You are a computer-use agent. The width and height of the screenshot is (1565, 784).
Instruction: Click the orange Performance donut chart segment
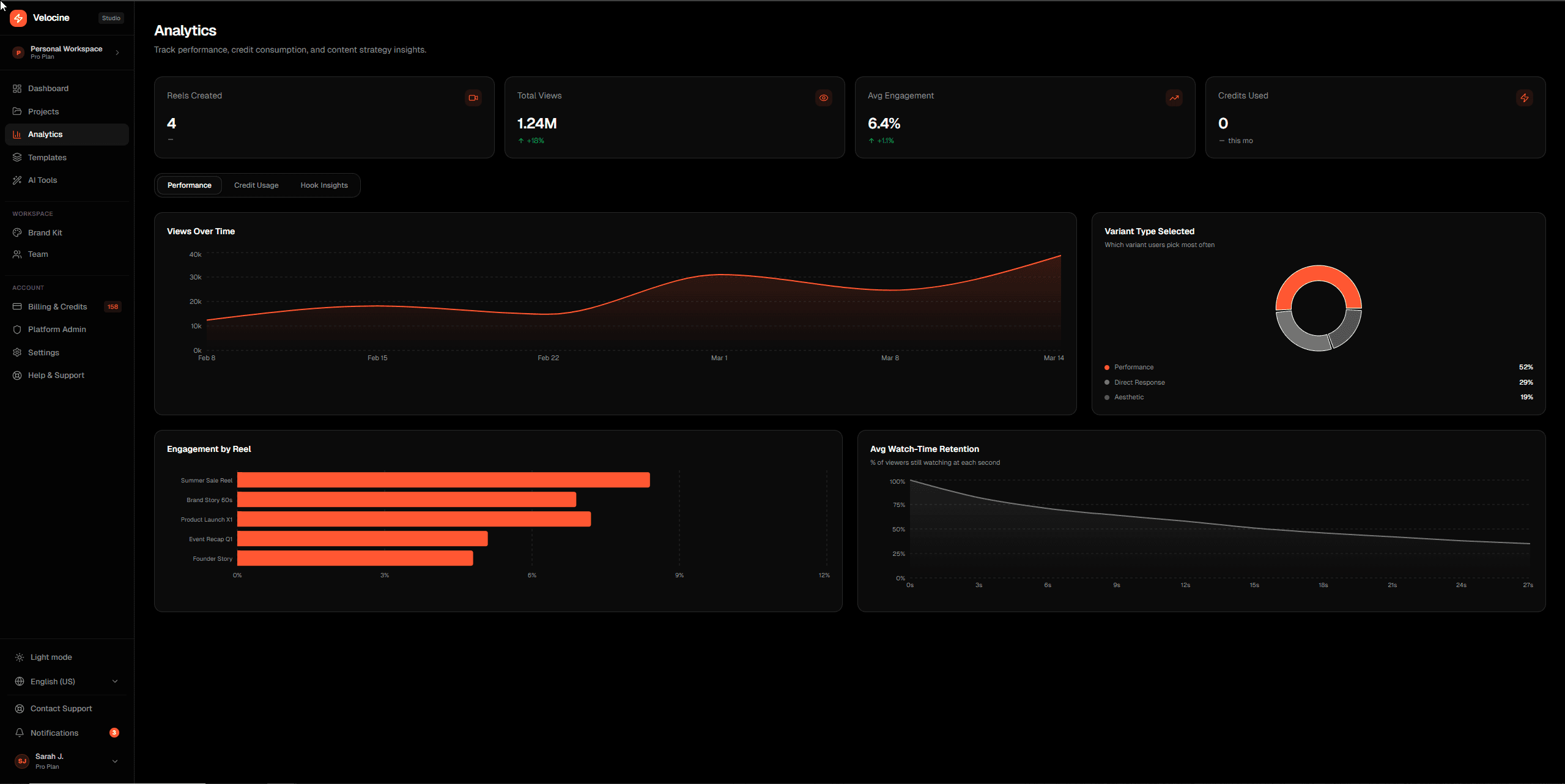tap(1318, 273)
